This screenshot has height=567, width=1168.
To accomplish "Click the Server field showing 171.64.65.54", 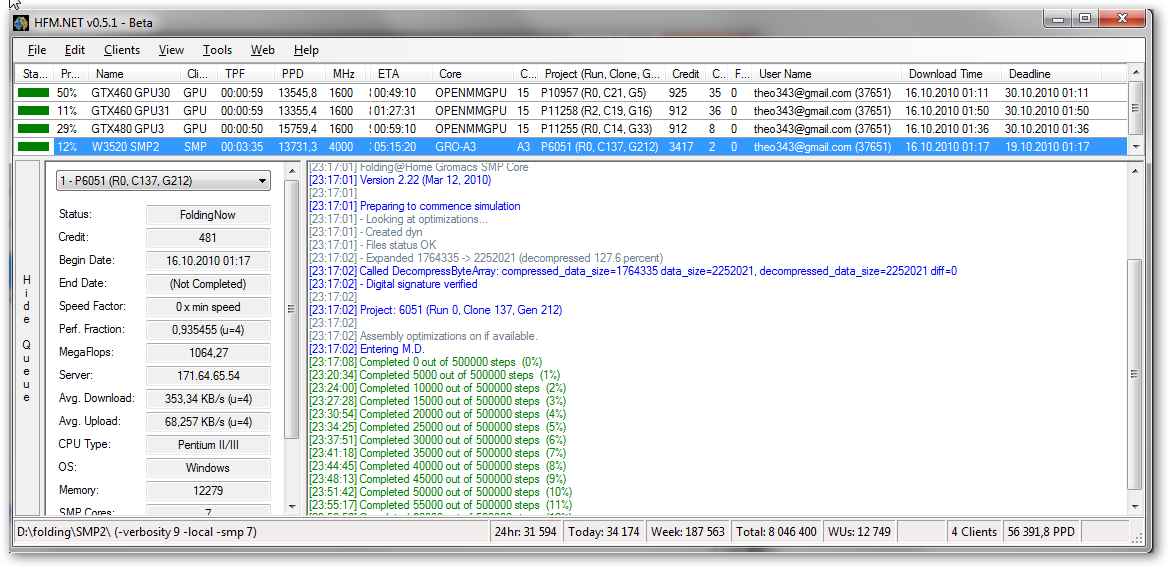I will pyautogui.click(x=208, y=376).
